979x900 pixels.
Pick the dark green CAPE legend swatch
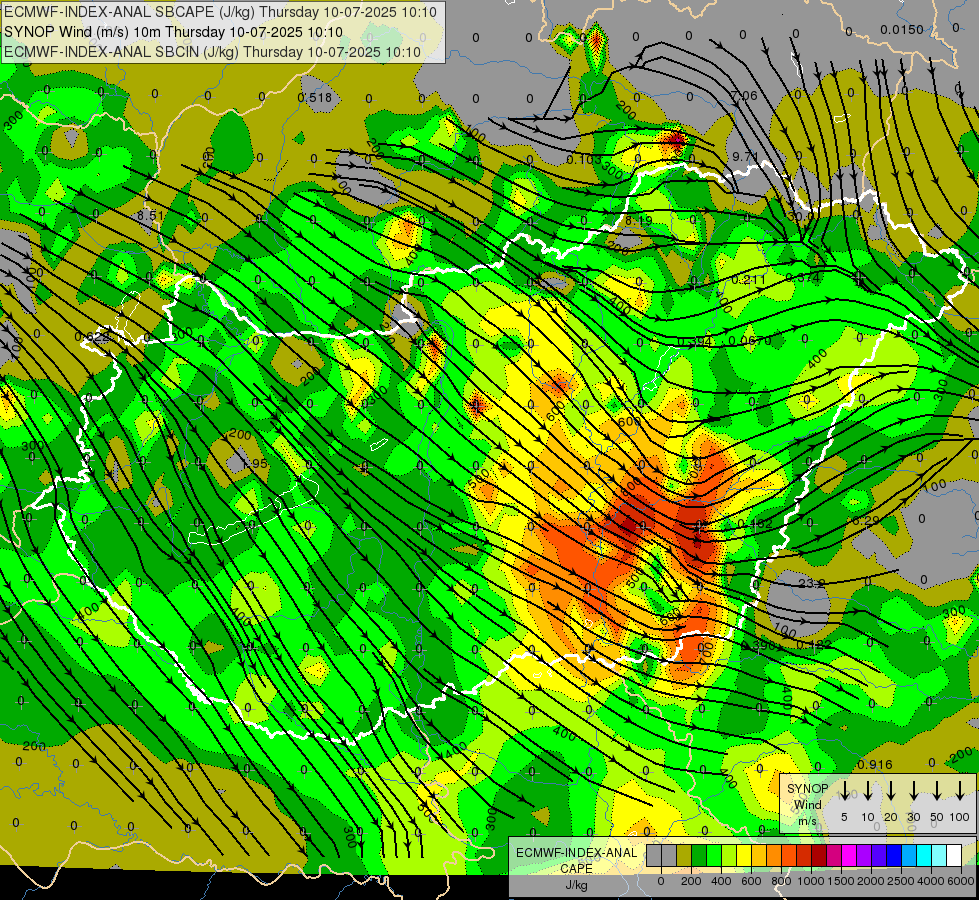(699, 855)
